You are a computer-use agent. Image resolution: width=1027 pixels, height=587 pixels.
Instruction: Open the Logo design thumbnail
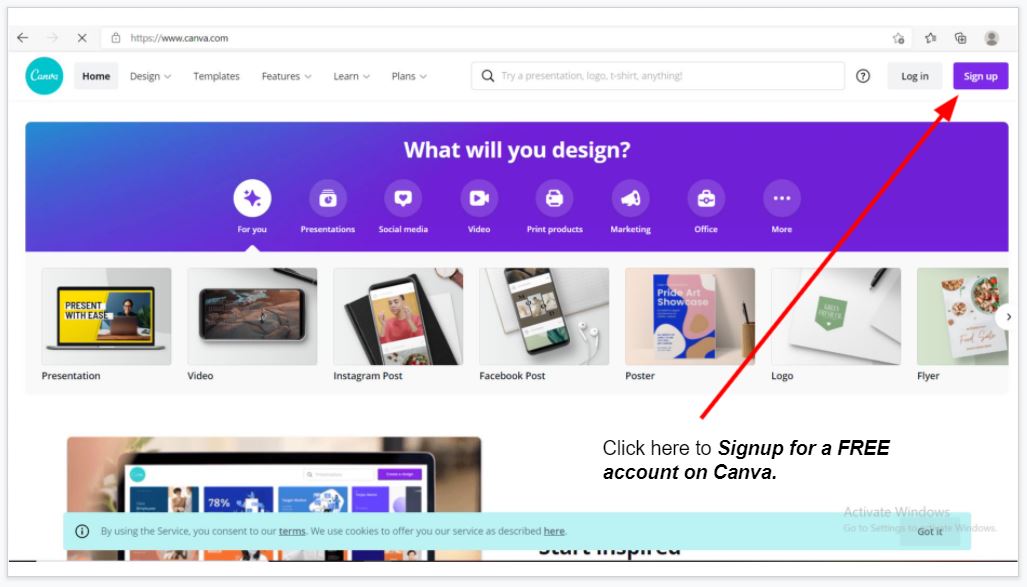pos(836,316)
